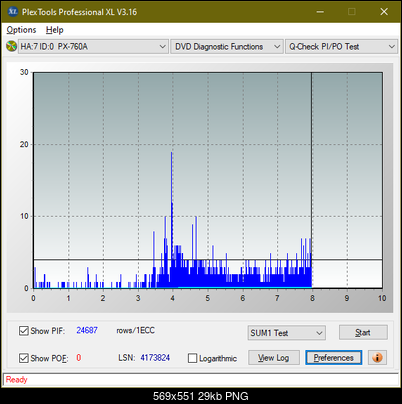Click the PIF value 24687
The height and width of the screenshot is (404, 402).
(87, 330)
